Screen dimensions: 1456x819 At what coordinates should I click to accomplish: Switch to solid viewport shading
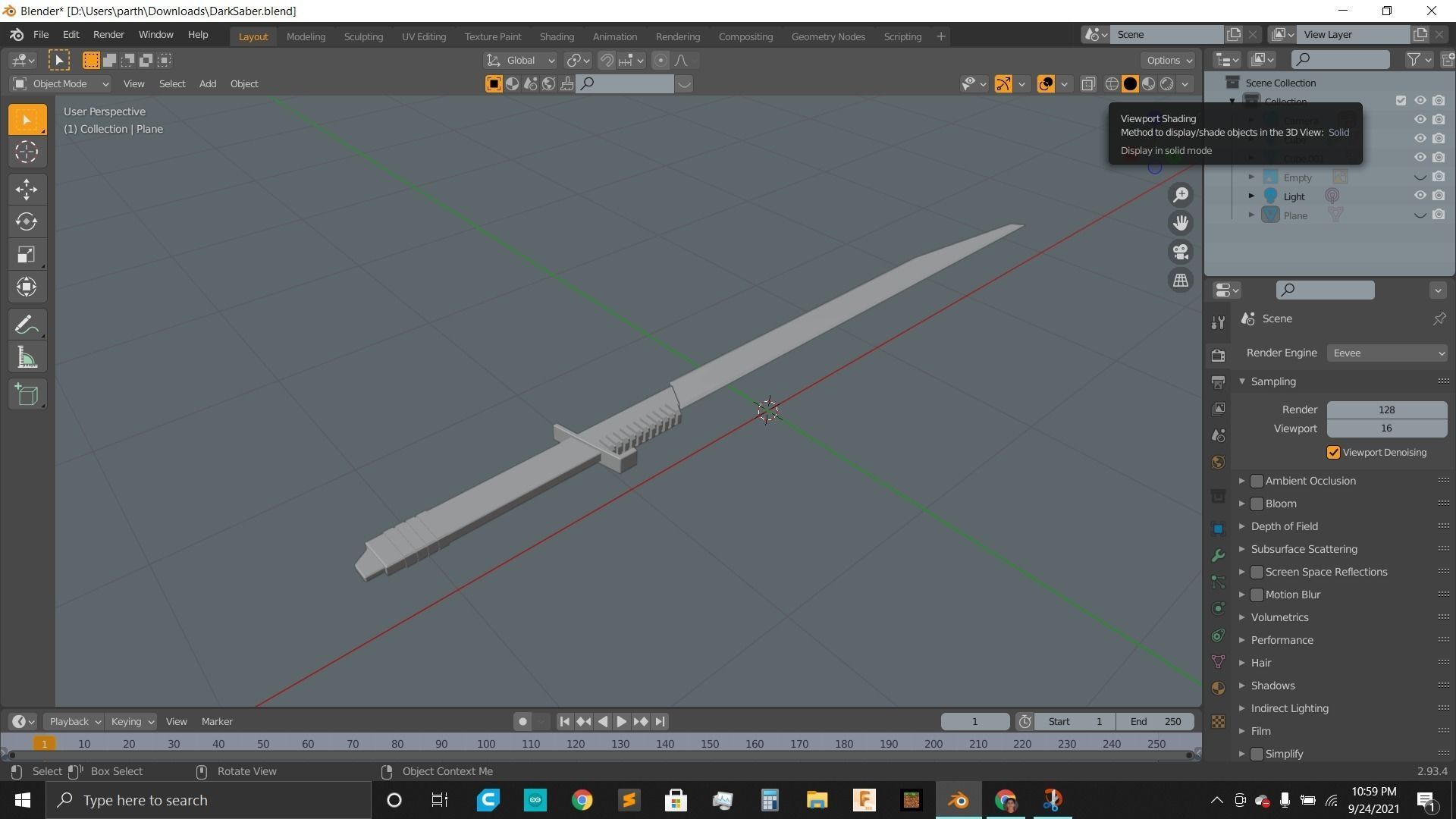[x=1130, y=84]
